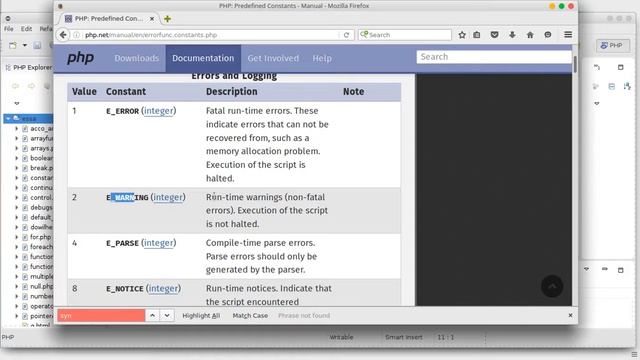Expand the debugs file node in Eclipse
This screenshot has height=360, width=640.
[x=16, y=207]
